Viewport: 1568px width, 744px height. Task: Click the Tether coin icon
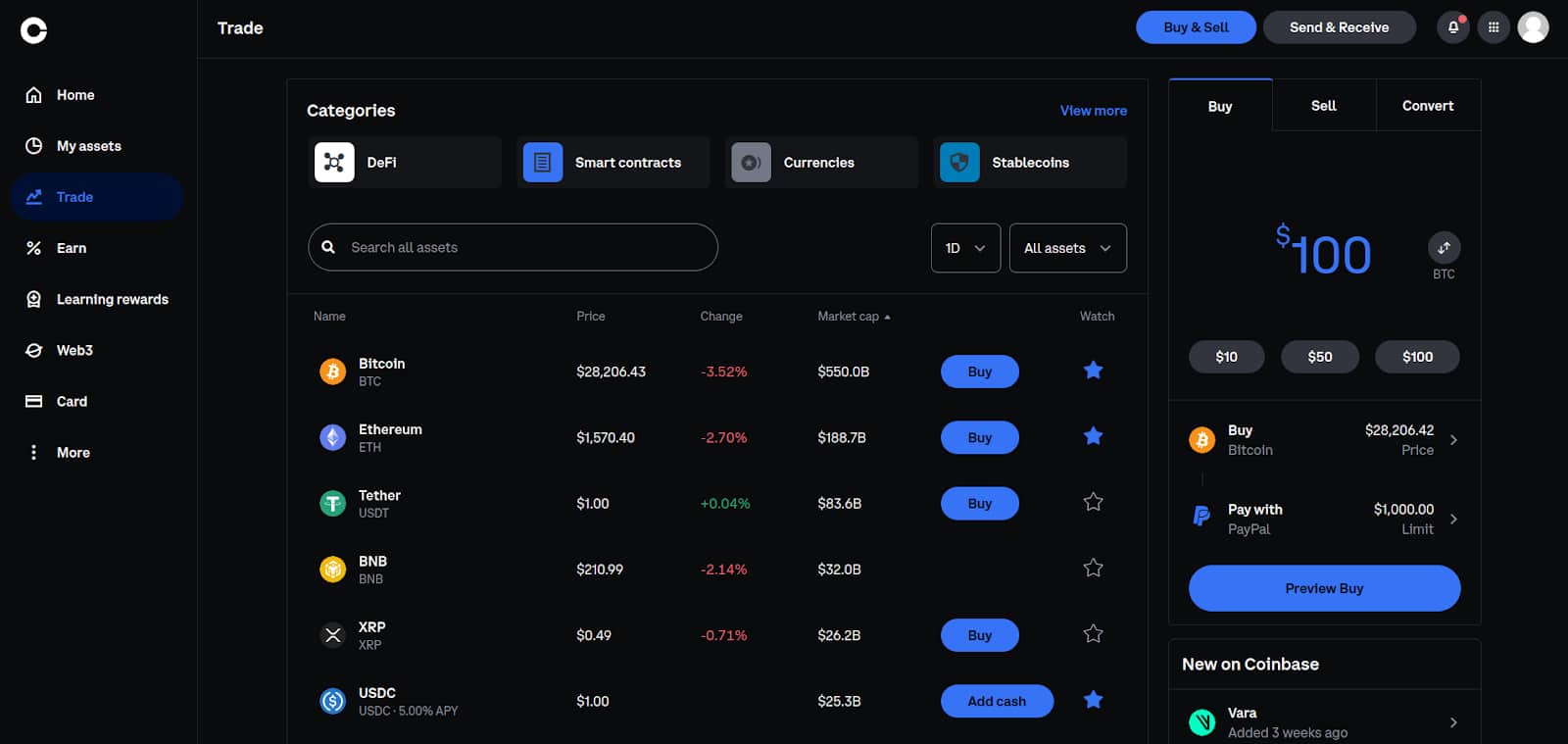click(333, 503)
